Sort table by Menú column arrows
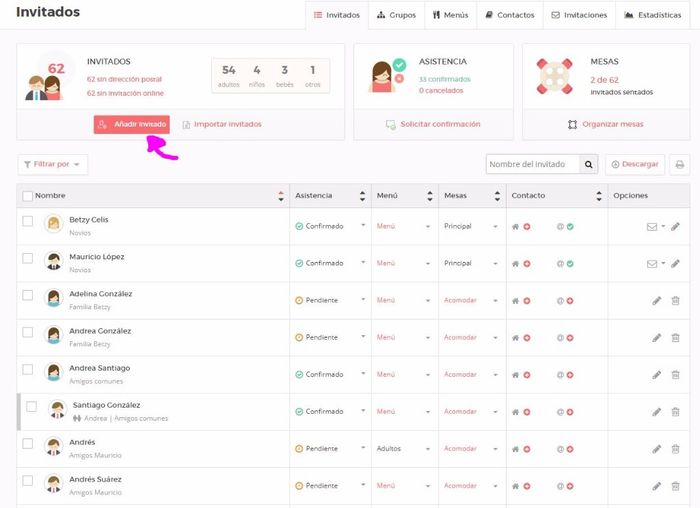 pyautogui.click(x=429, y=196)
